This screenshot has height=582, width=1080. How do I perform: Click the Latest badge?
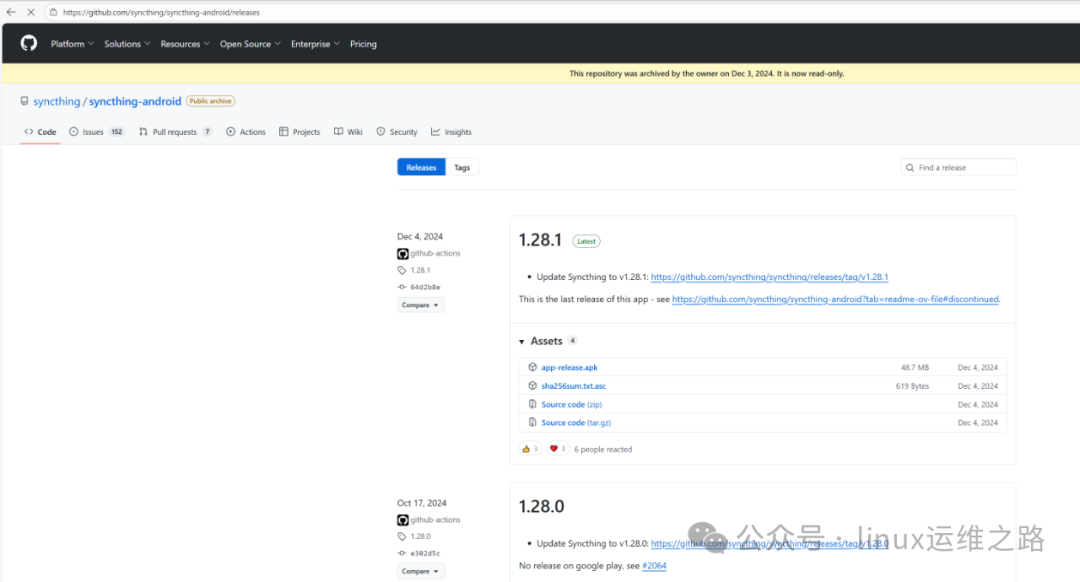(586, 241)
